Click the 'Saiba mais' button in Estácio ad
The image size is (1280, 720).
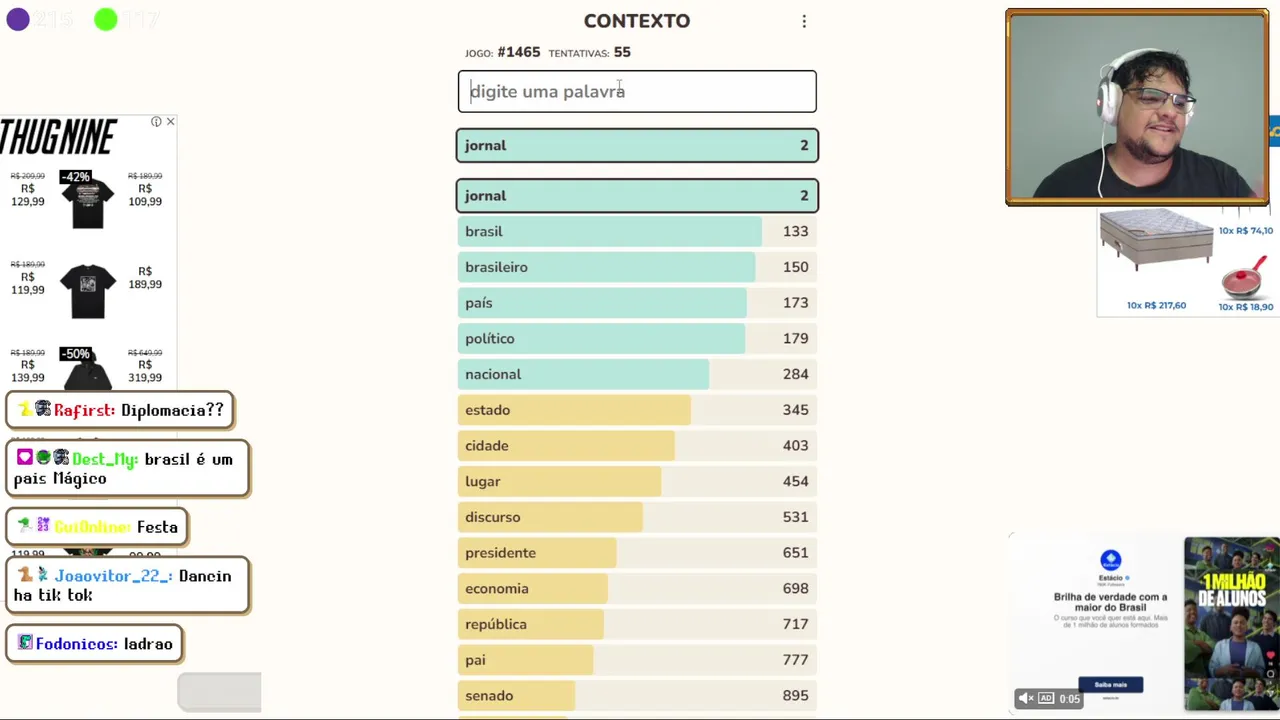click(1110, 685)
